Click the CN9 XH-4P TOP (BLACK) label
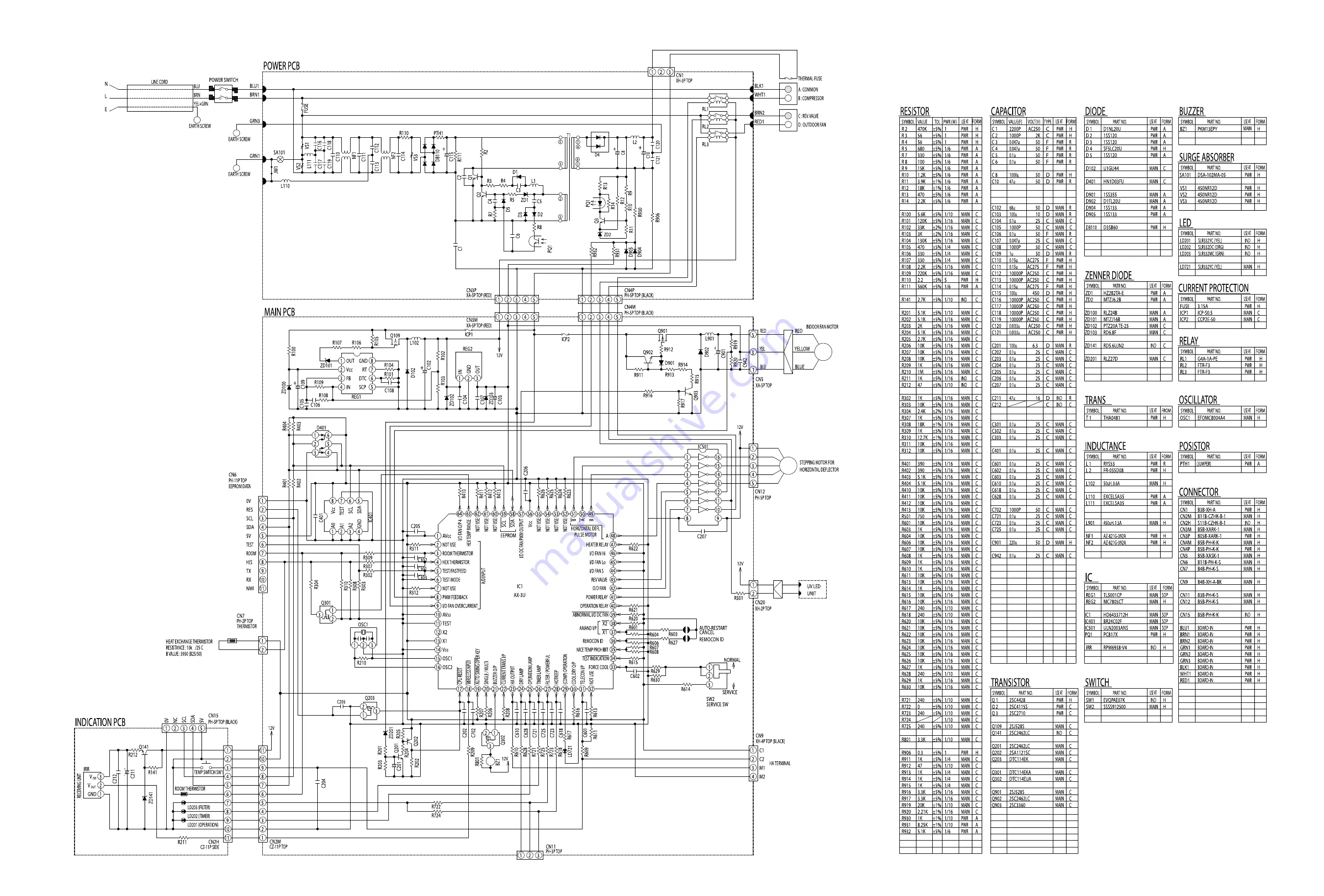Viewport: 1324px width, 896px height. click(x=770, y=739)
